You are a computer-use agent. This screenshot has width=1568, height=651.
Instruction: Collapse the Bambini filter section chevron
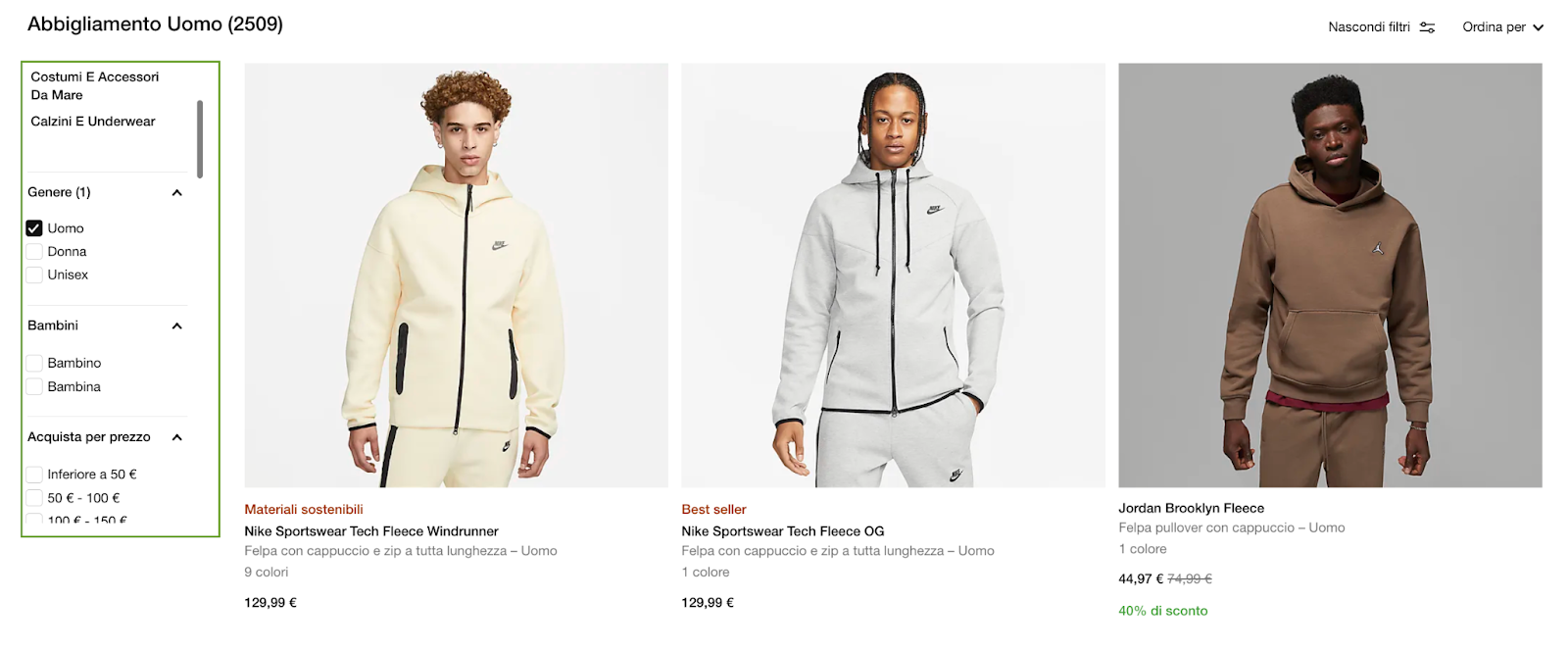[177, 326]
